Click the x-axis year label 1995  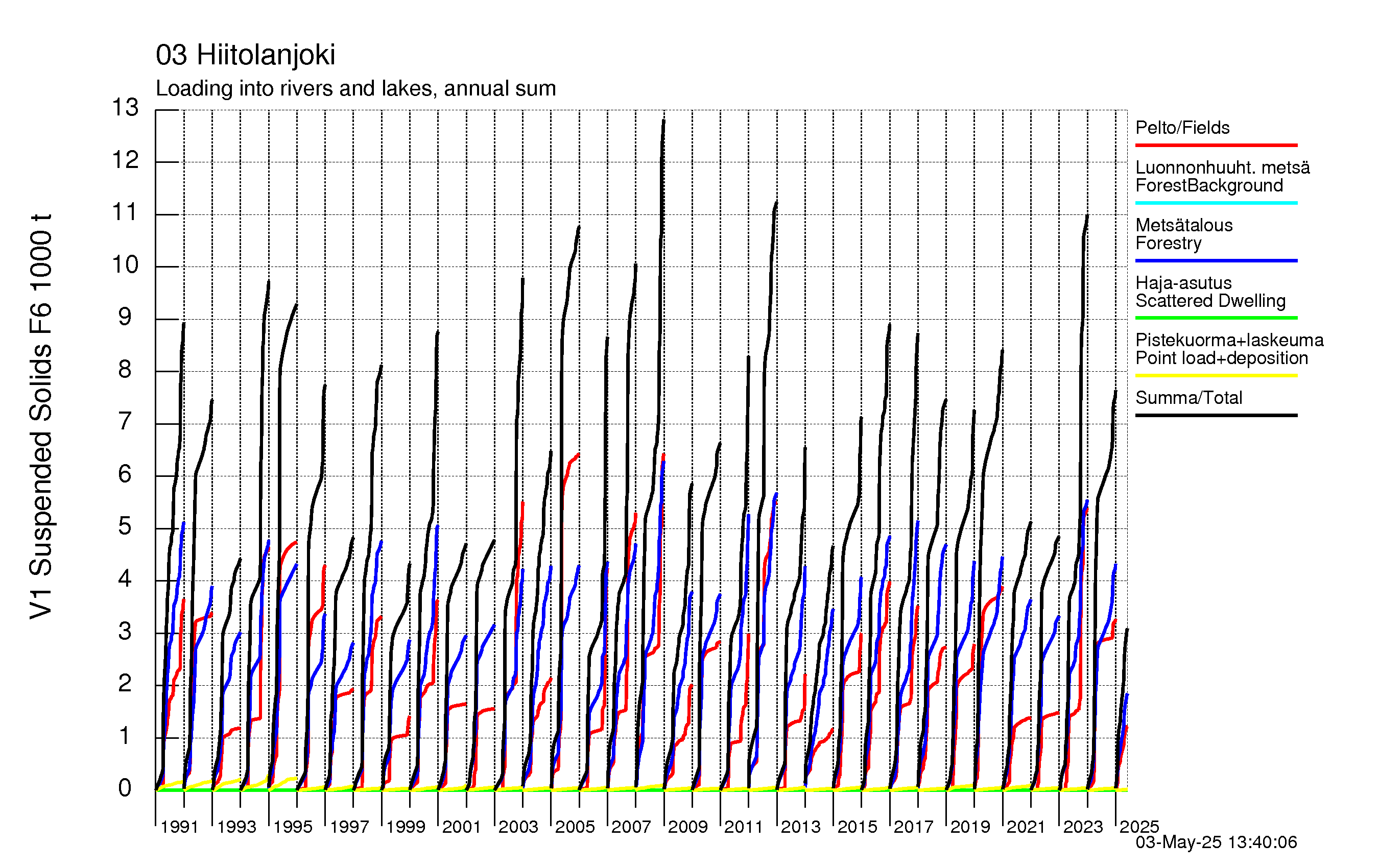tap(293, 827)
